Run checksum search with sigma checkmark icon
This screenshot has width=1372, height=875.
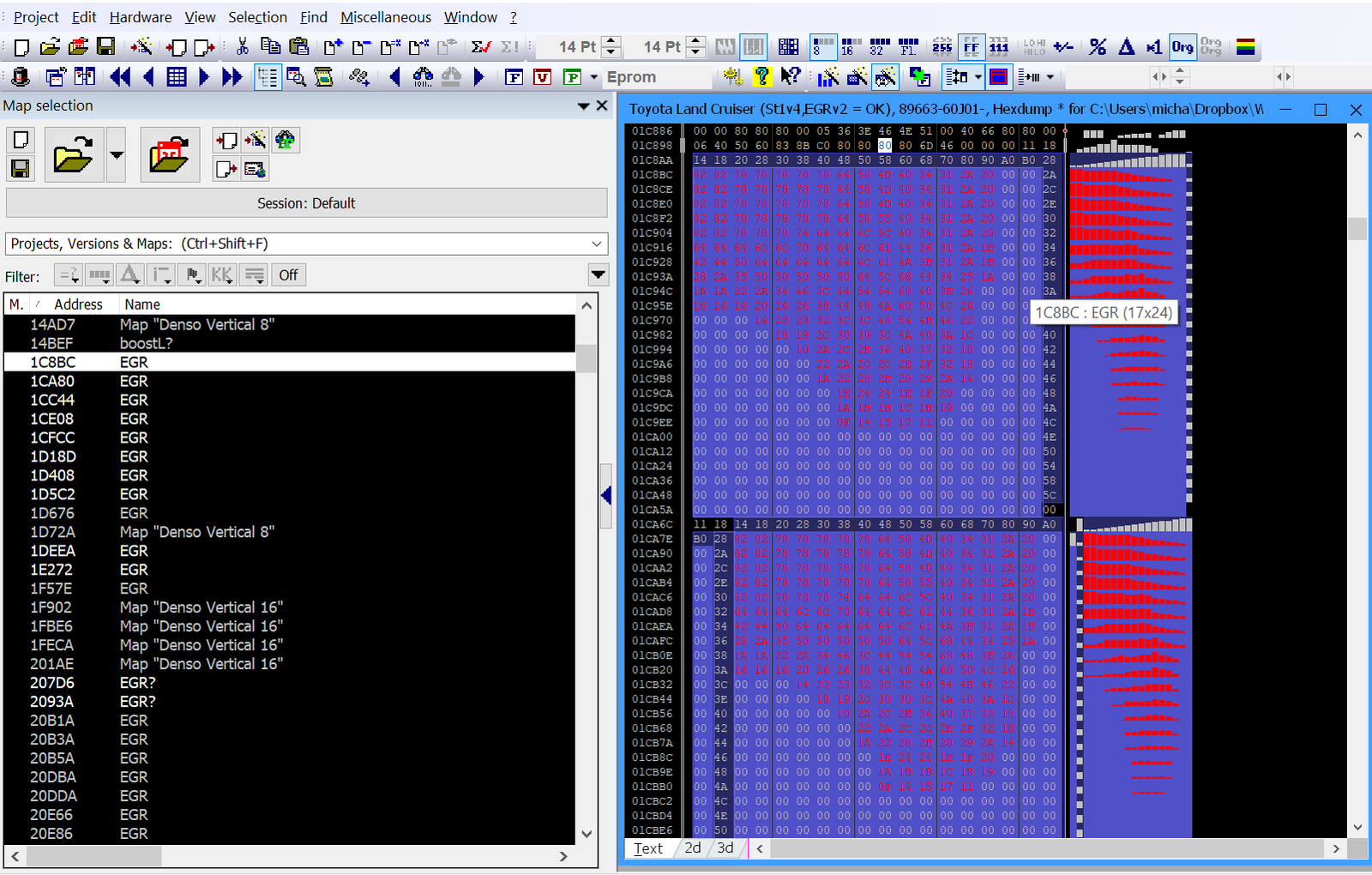pos(481,47)
